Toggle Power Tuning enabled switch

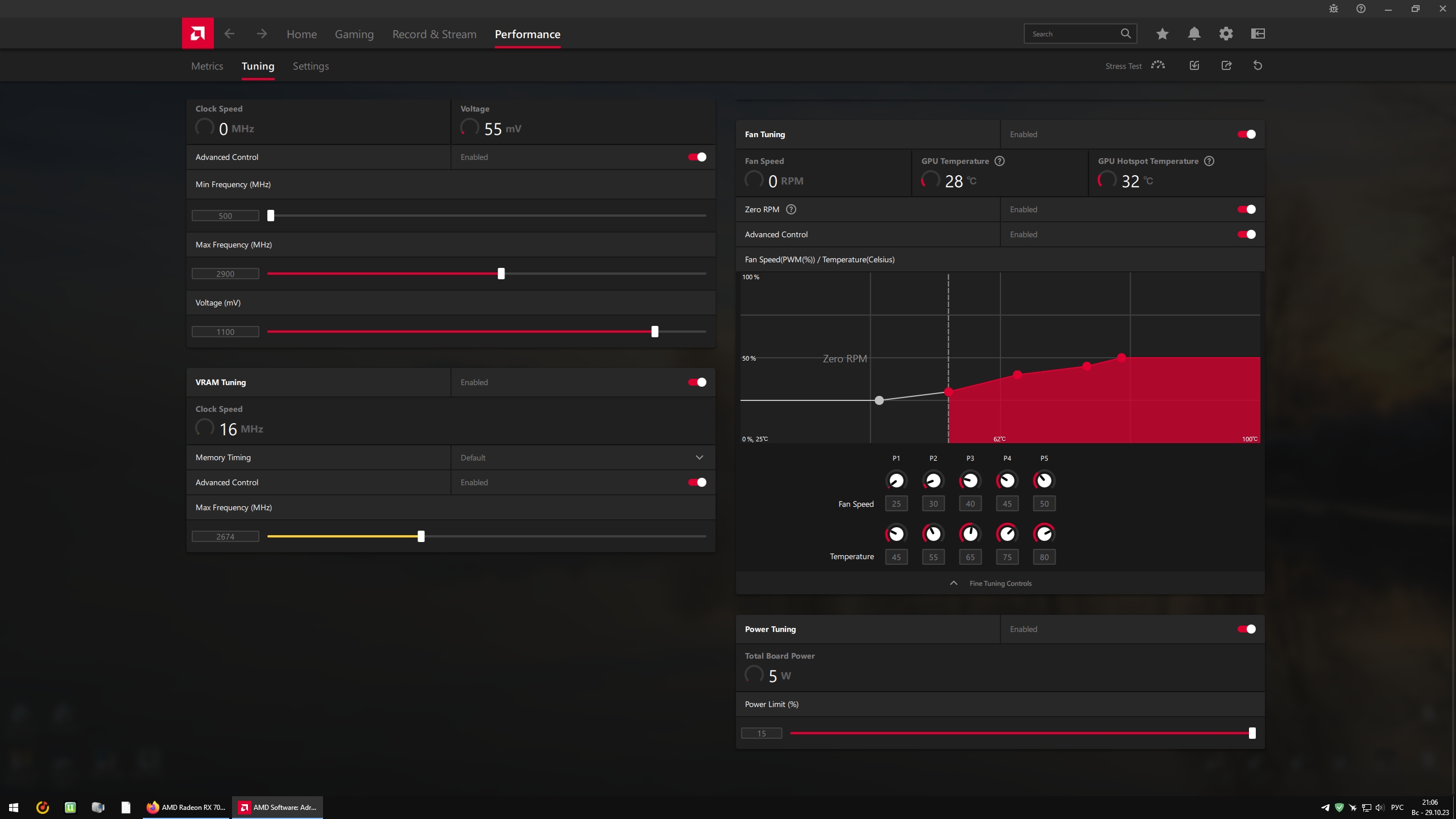tap(1246, 629)
